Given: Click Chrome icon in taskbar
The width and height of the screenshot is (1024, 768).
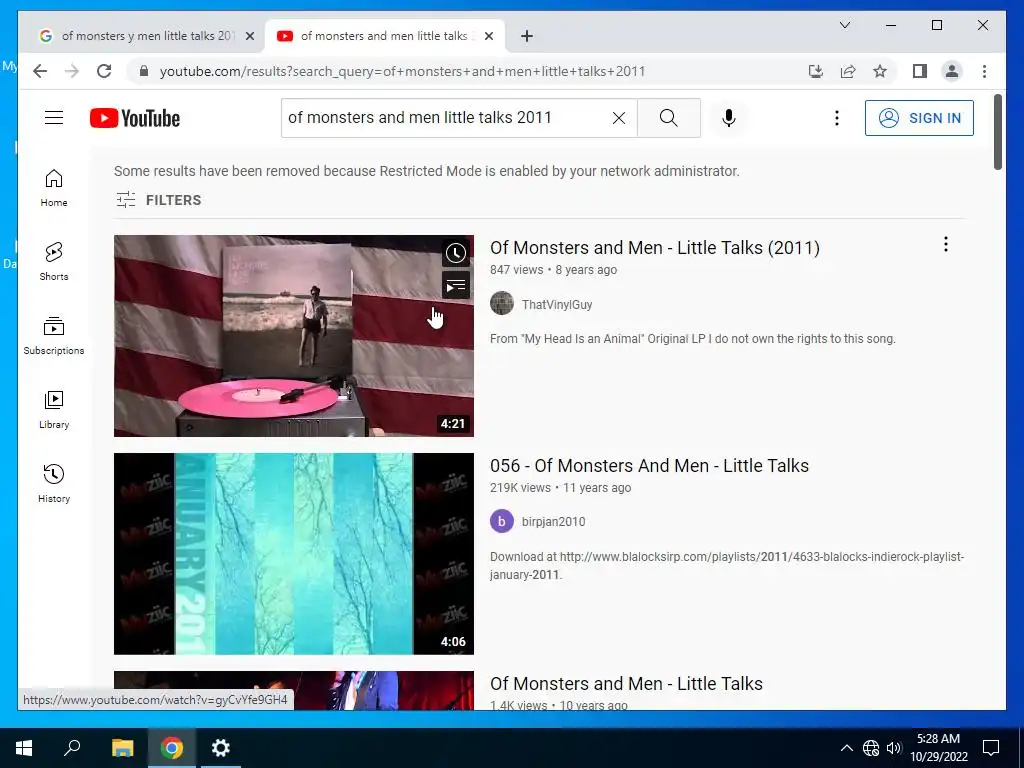Looking at the screenshot, I should pos(172,748).
